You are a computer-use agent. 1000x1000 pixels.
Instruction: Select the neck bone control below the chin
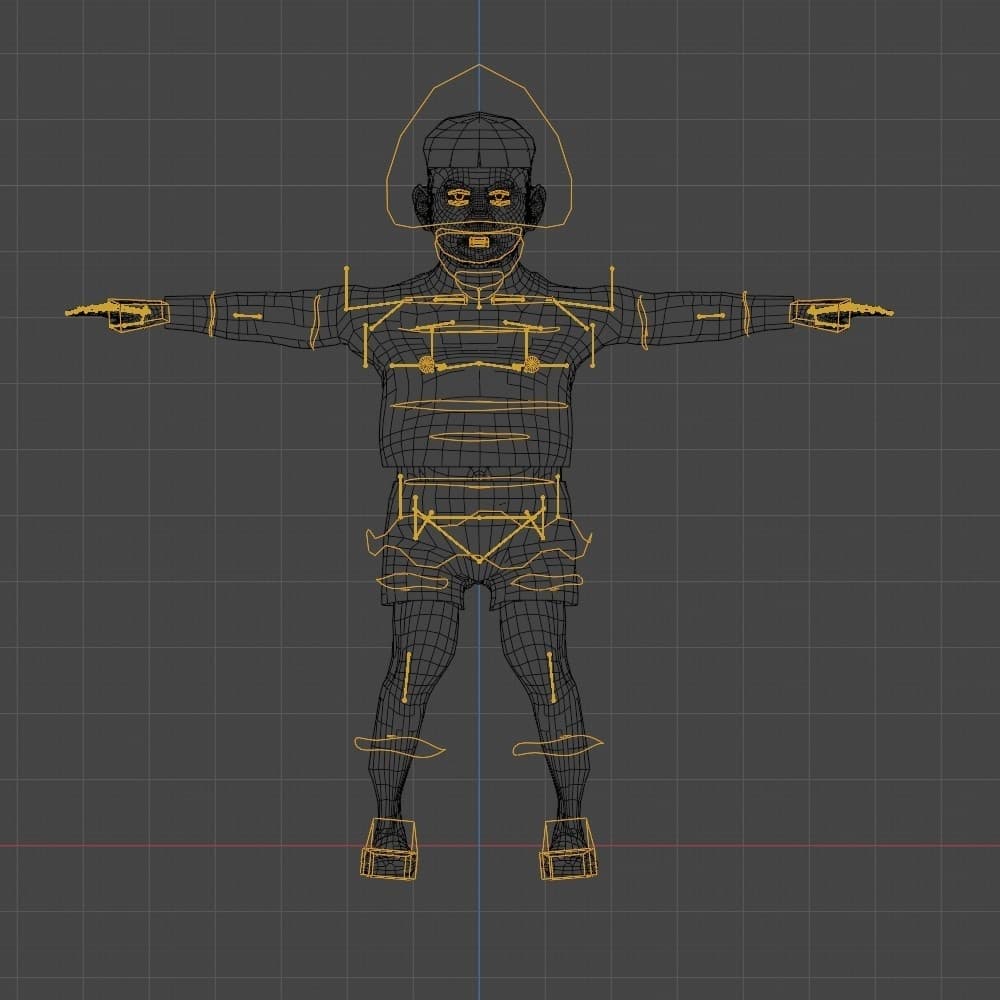(479, 297)
